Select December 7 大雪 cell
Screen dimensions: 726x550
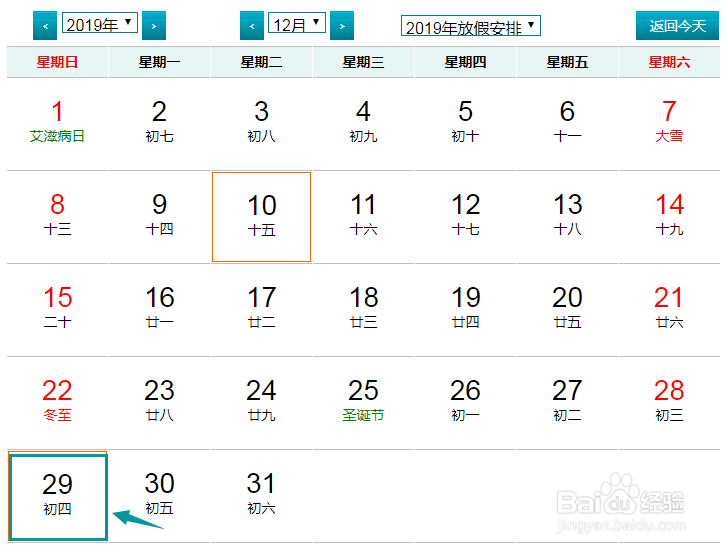pyautogui.click(x=669, y=124)
